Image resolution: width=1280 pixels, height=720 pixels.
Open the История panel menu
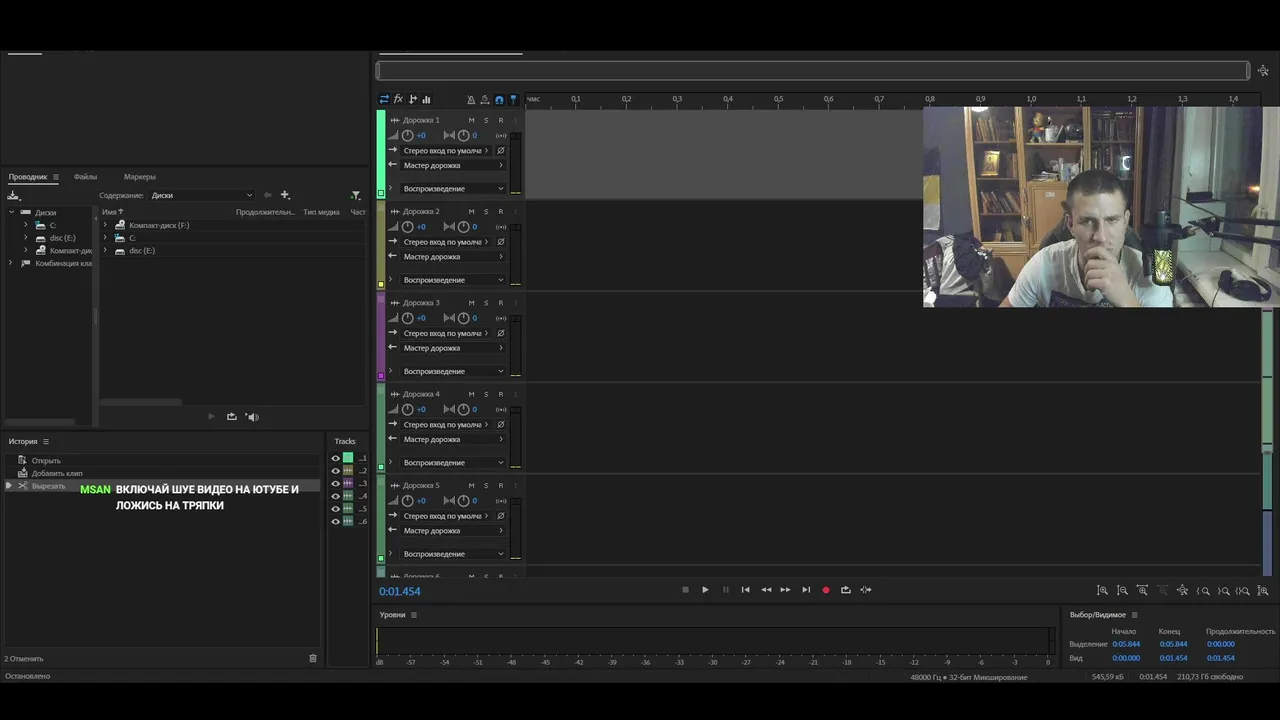pyautogui.click(x=45, y=441)
